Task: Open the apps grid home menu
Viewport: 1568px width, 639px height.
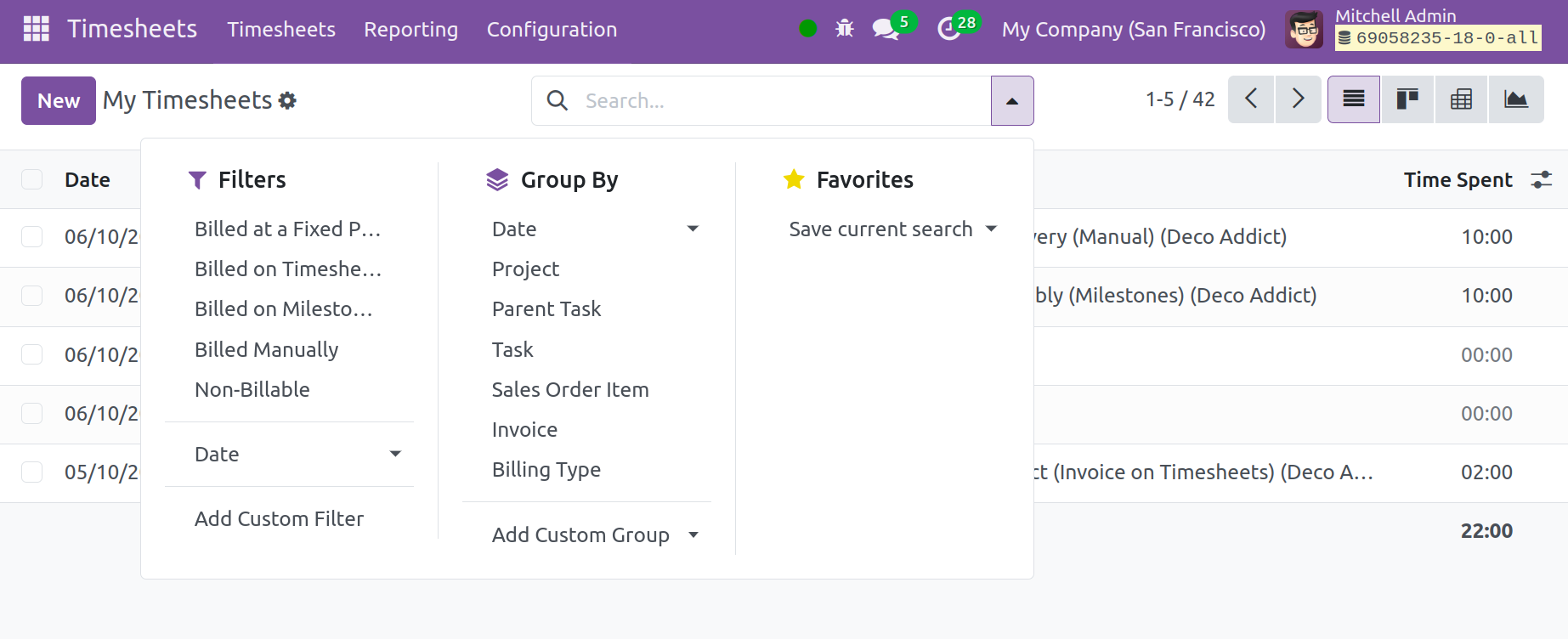Action: [36, 29]
